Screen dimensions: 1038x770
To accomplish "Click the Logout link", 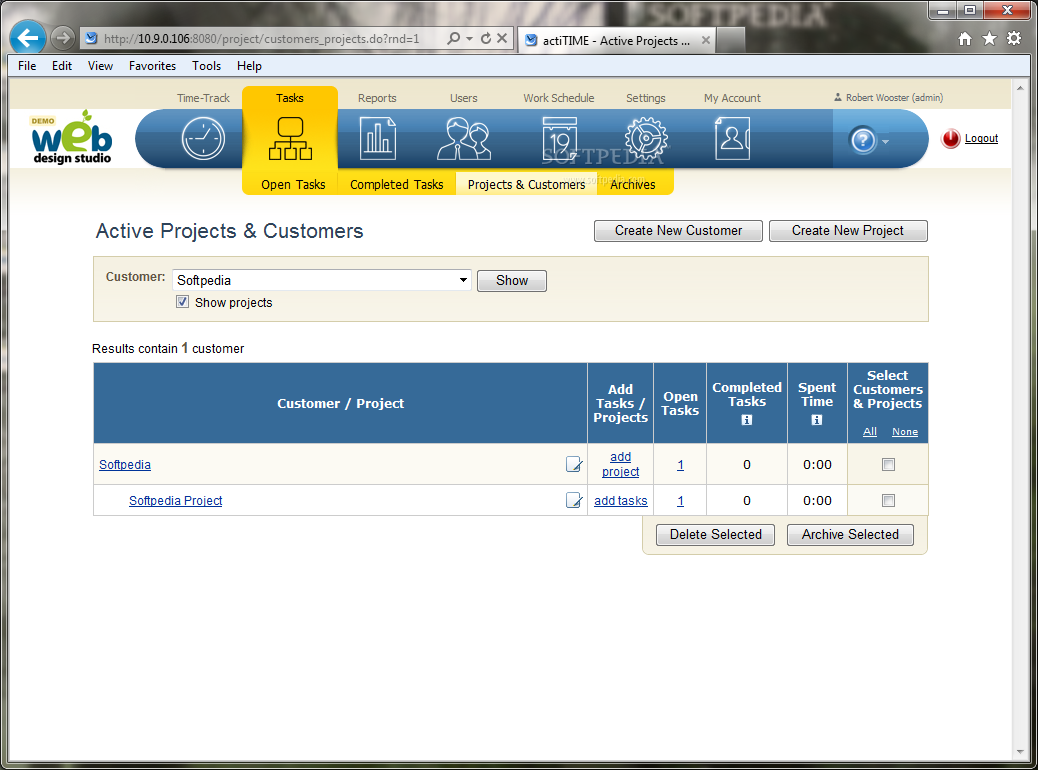I will (x=981, y=138).
